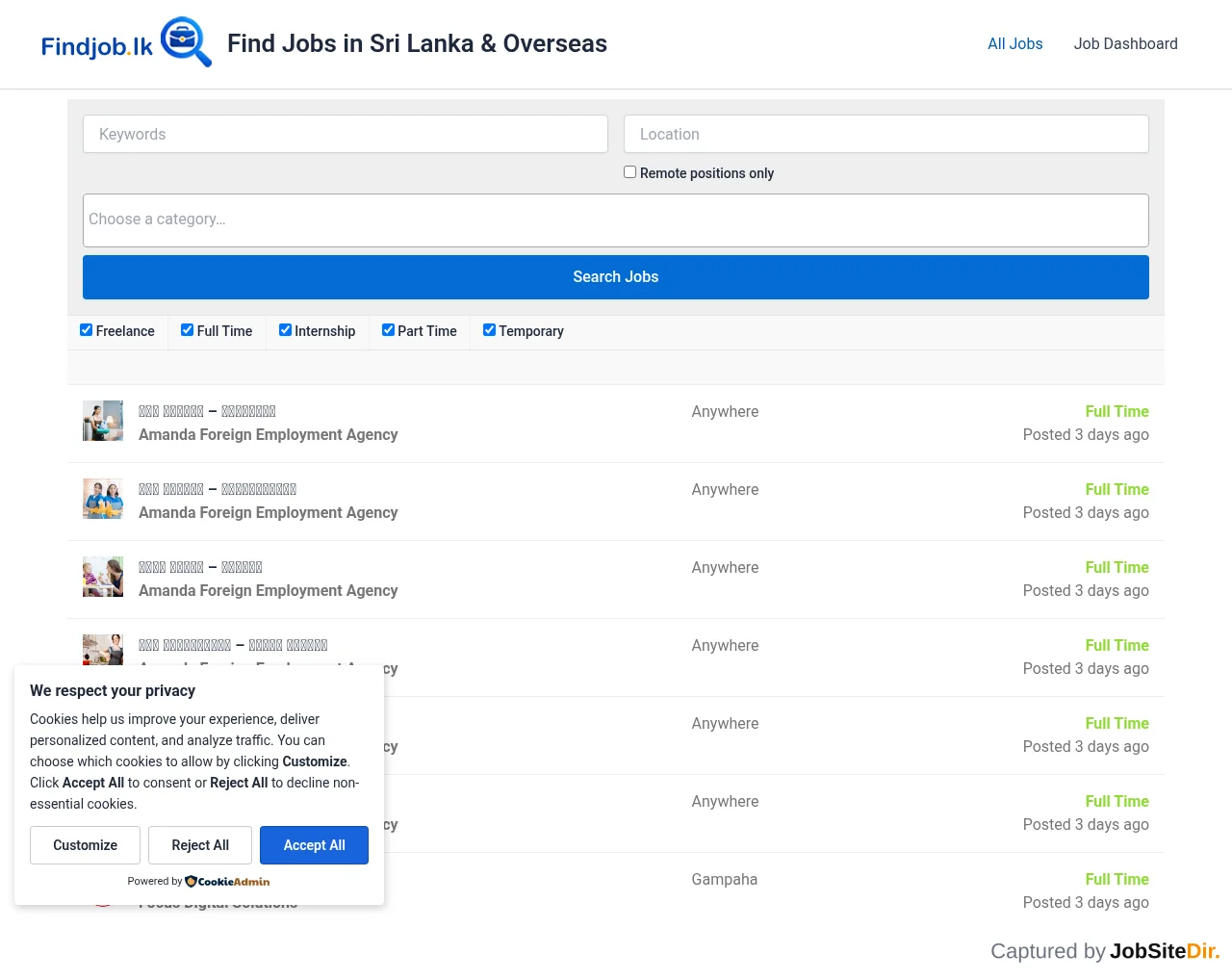Click into the Location field
This screenshot has height=980, width=1232.
click(x=886, y=134)
